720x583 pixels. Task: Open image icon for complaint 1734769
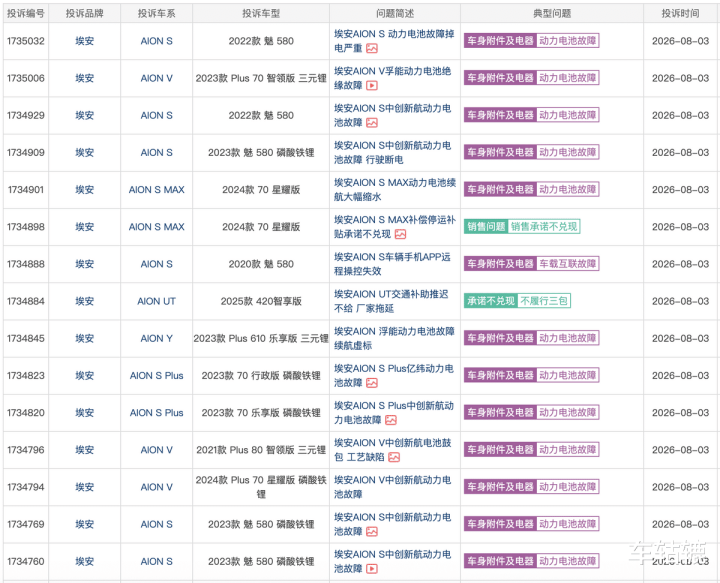coord(372,532)
